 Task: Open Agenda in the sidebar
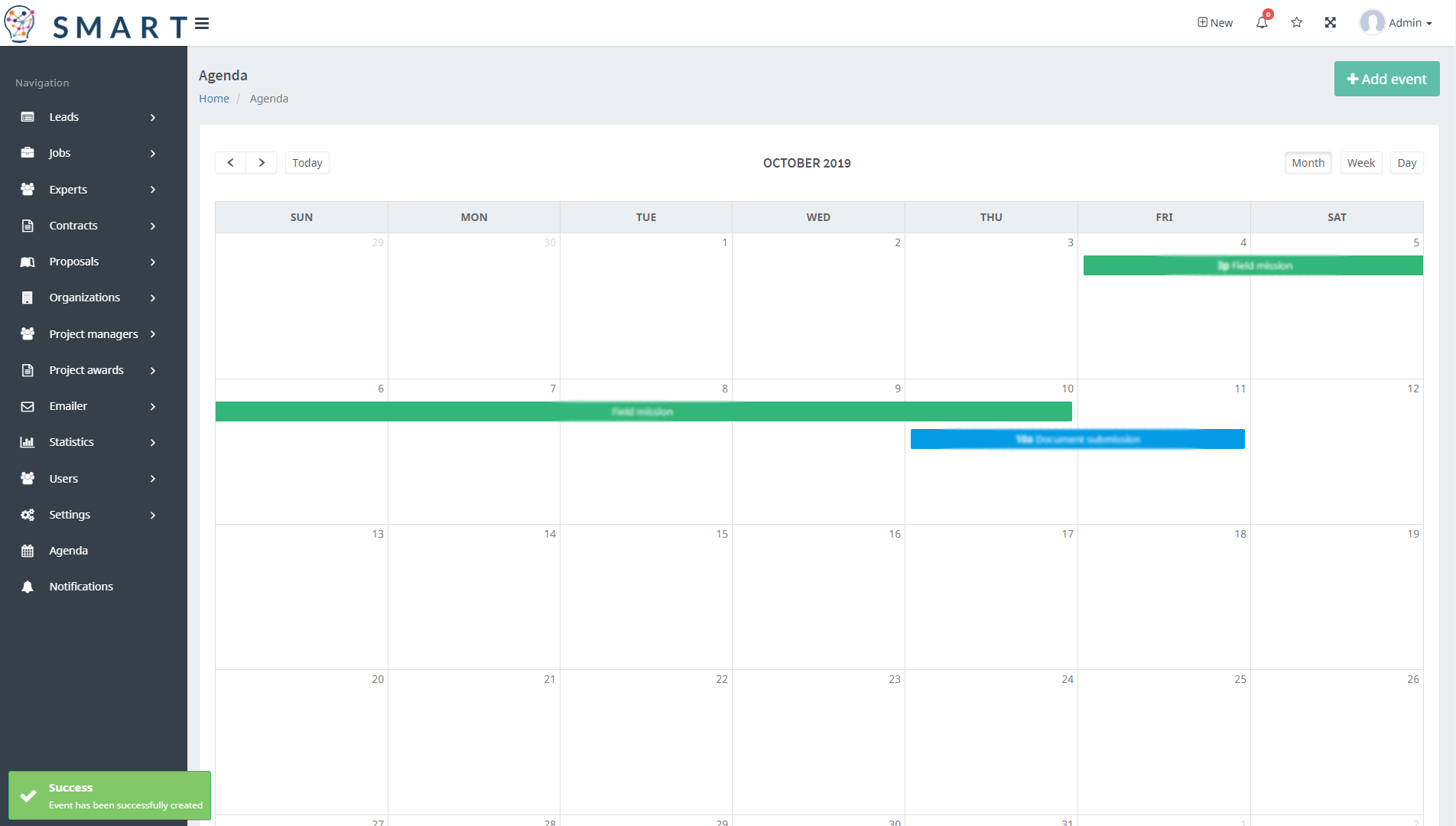pos(69,551)
